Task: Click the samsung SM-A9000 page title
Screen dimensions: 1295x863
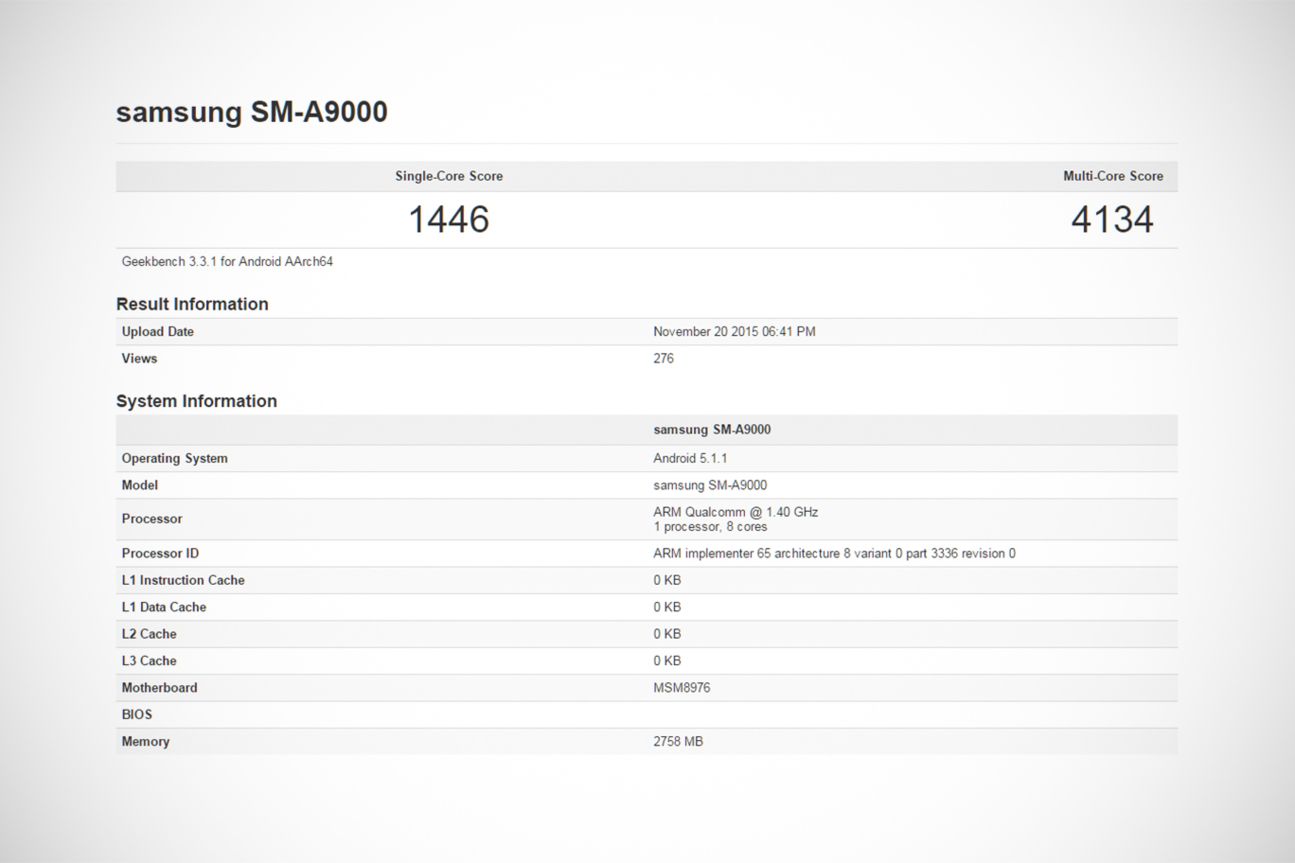Action: [x=252, y=112]
